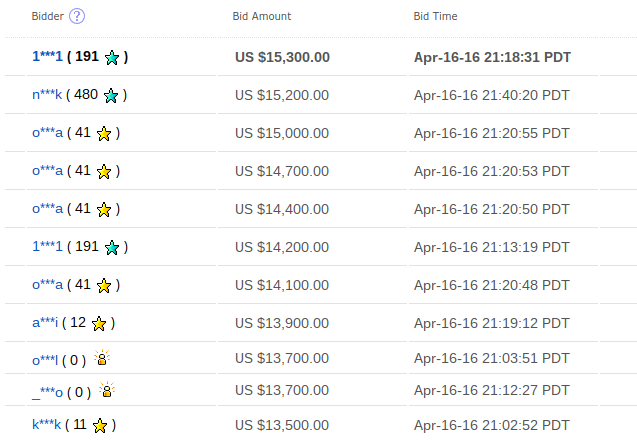Open the o***l bidder link
This screenshot has width=637, height=440.
[x=46, y=360]
